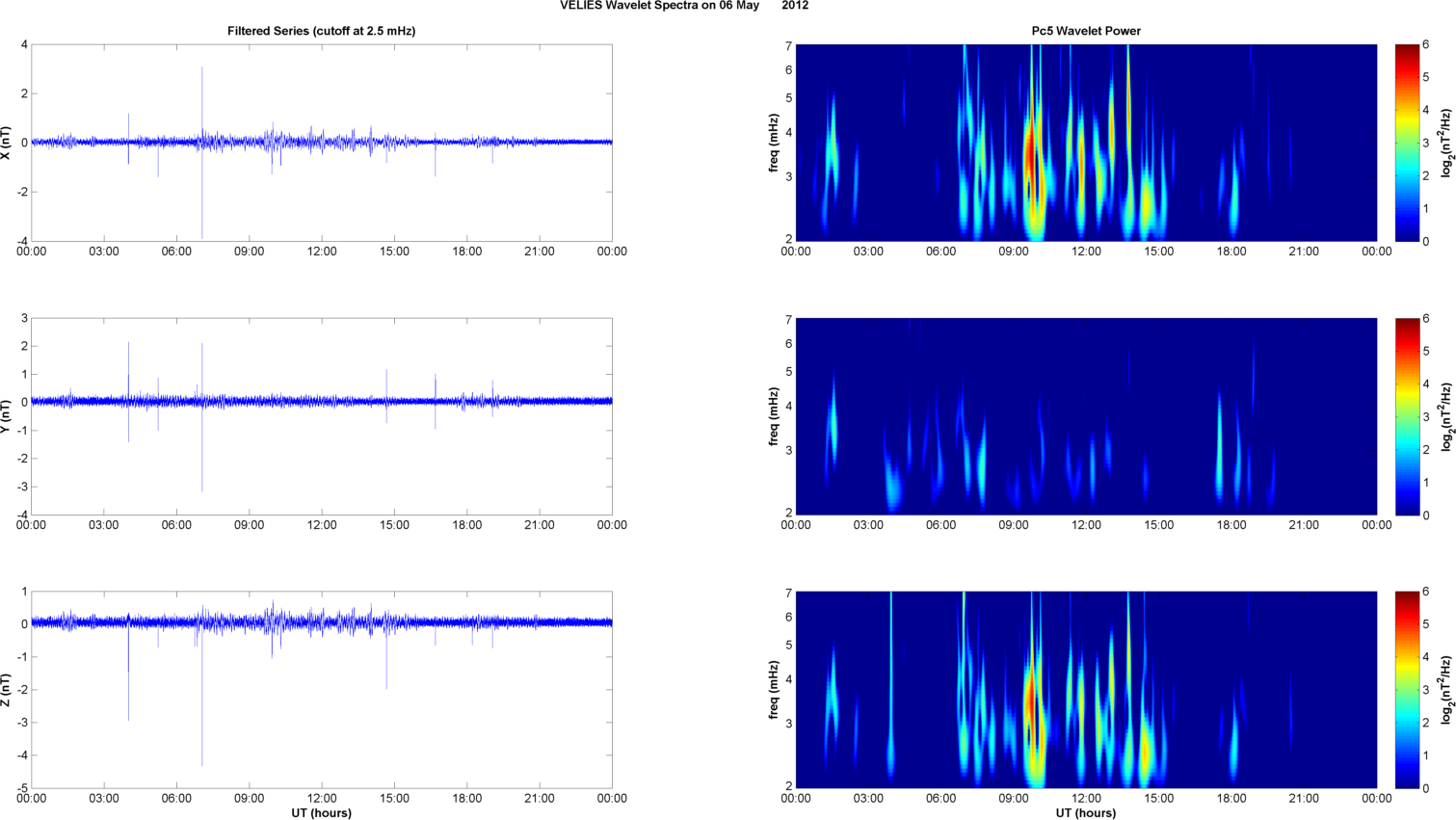Viewport: 1456px width, 820px height.
Task: Click the 12:00 tick under X (nT) plot
Action: coord(322,251)
